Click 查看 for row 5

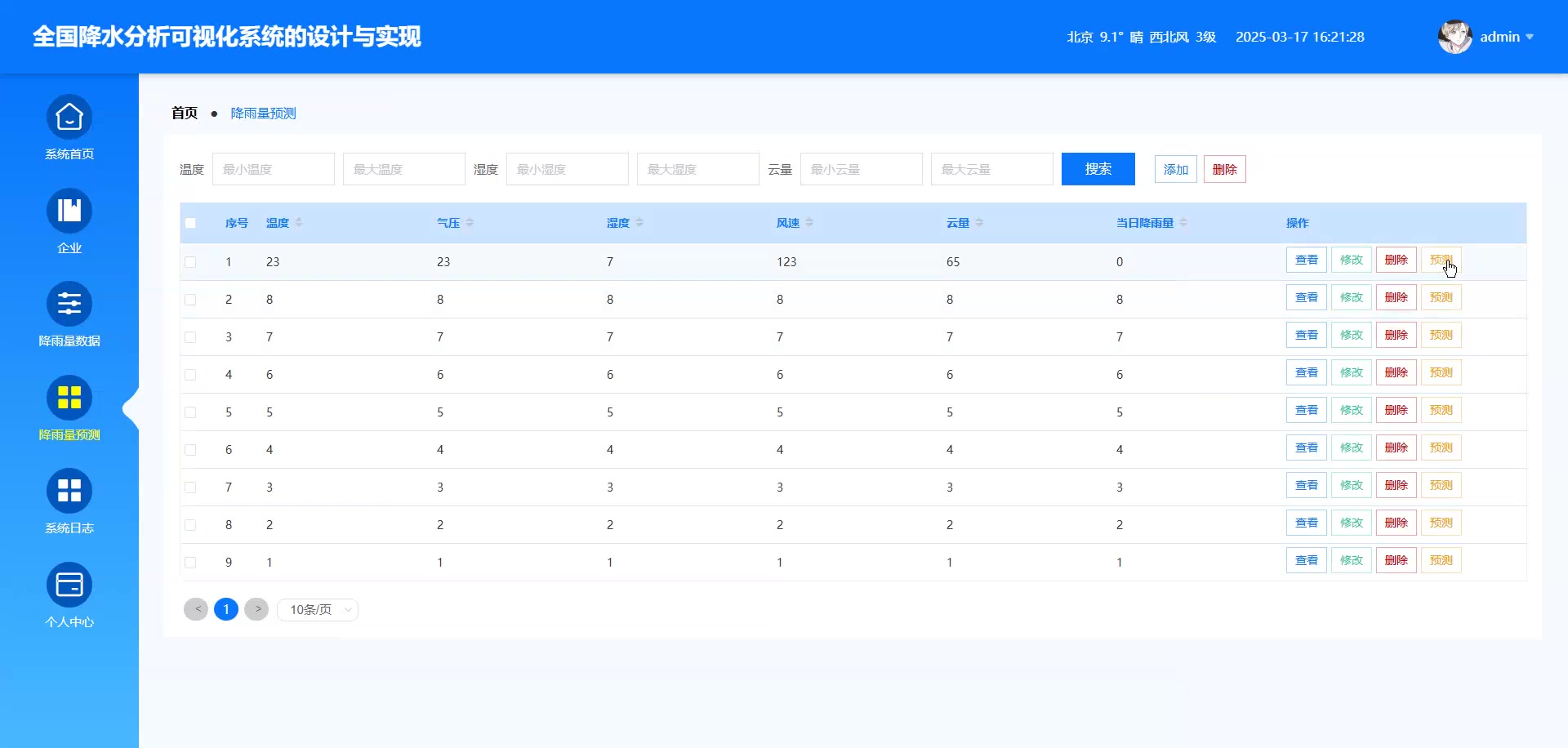[x=1307, y=410]
